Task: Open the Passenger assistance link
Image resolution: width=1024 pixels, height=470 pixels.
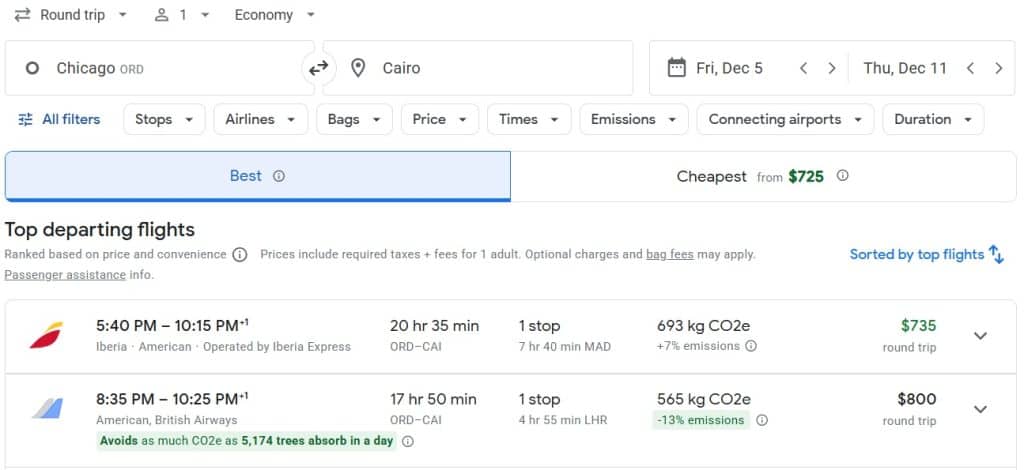Action: click(65, 275)
